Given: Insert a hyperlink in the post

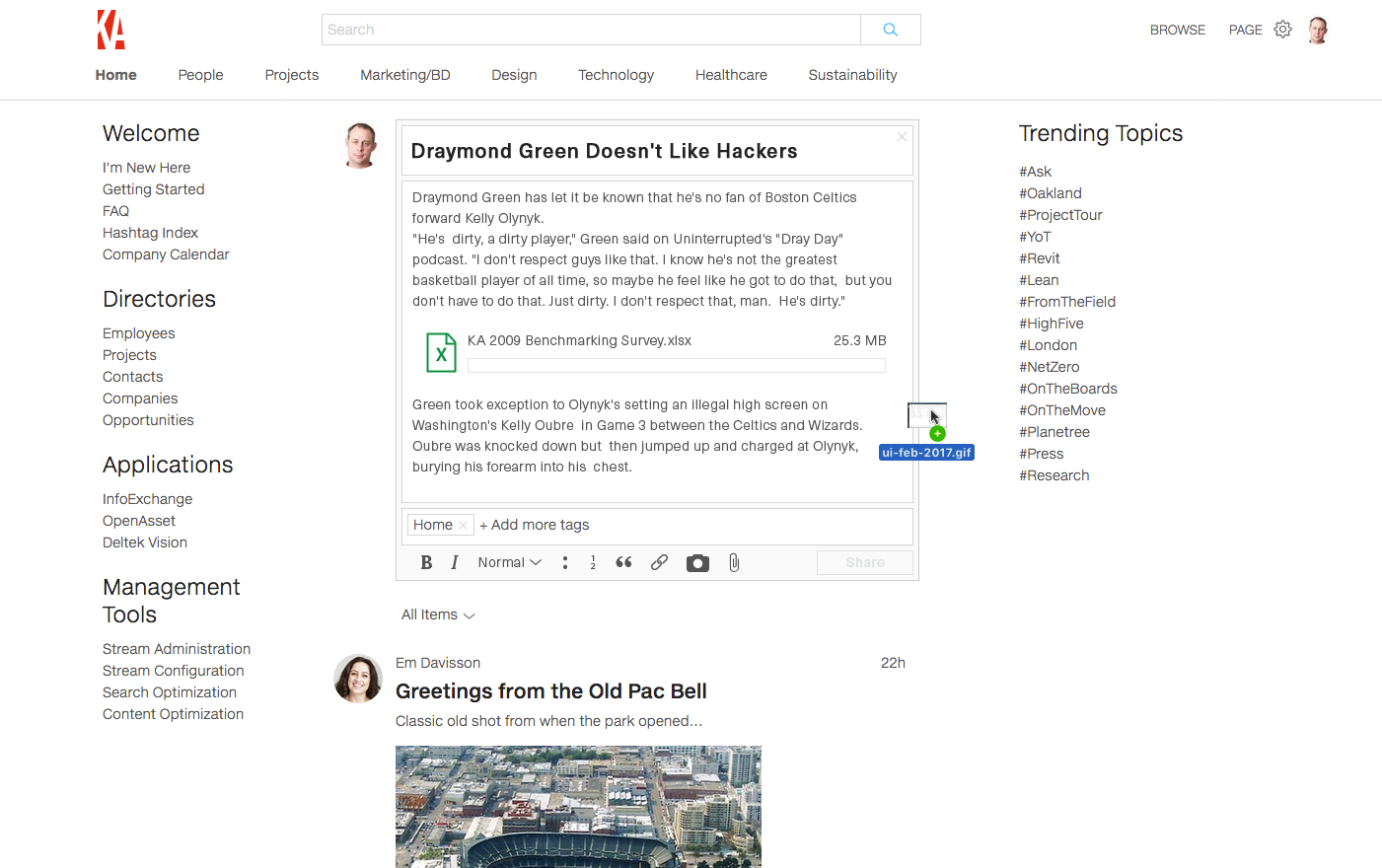Looking at the screenshot, I should [x=659, y=562].
